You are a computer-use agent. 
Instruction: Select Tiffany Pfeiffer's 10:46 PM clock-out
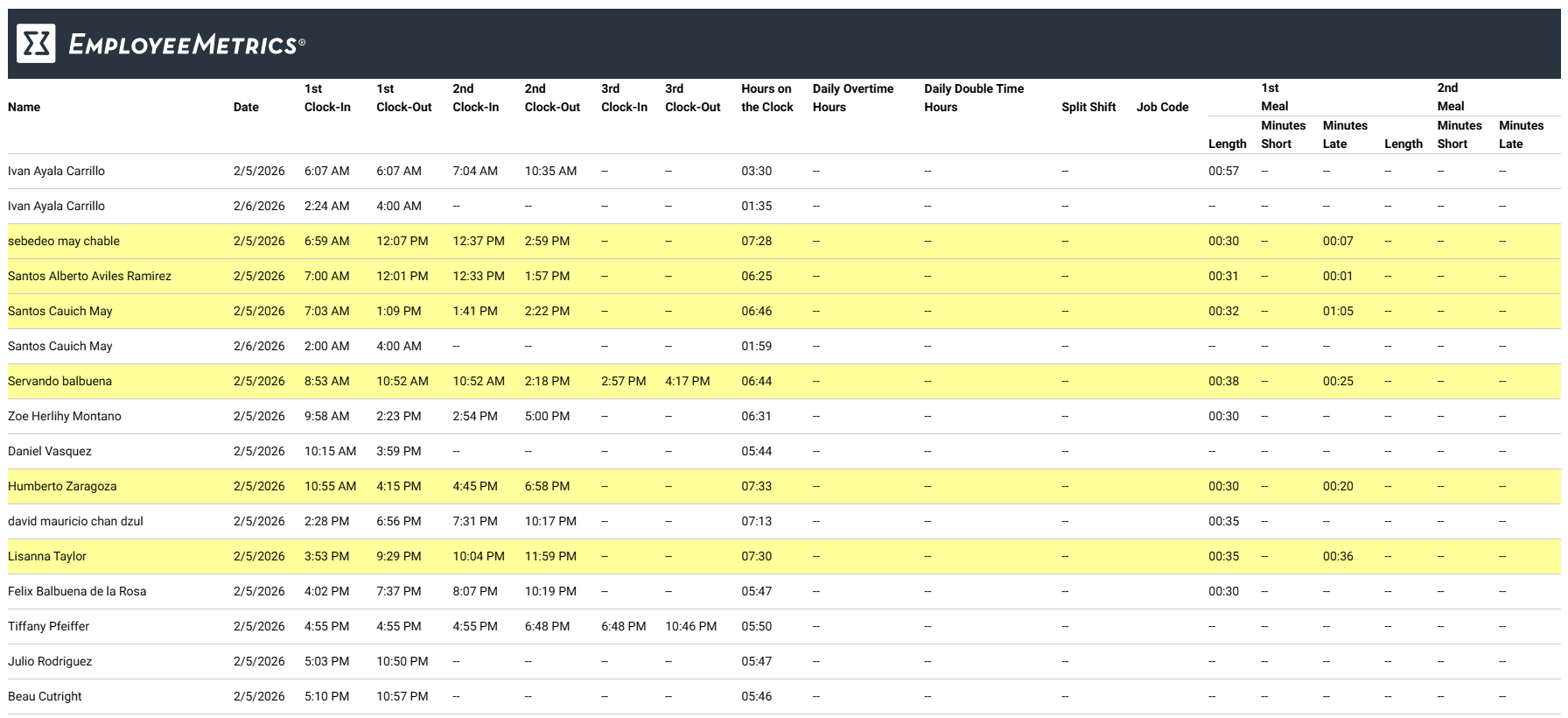(x=690, y=626)
